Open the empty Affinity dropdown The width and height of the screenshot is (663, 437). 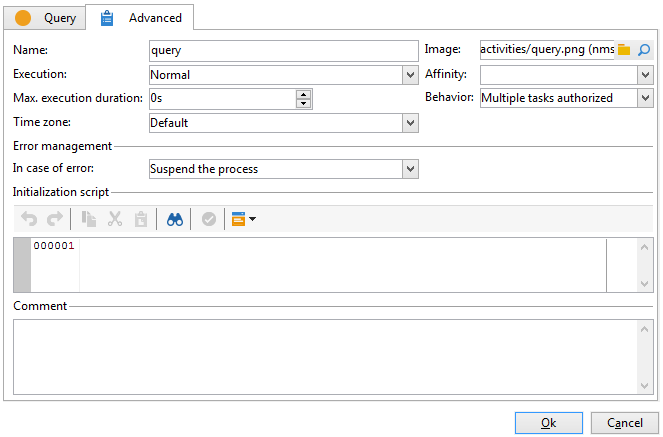(x=645, y=75)
